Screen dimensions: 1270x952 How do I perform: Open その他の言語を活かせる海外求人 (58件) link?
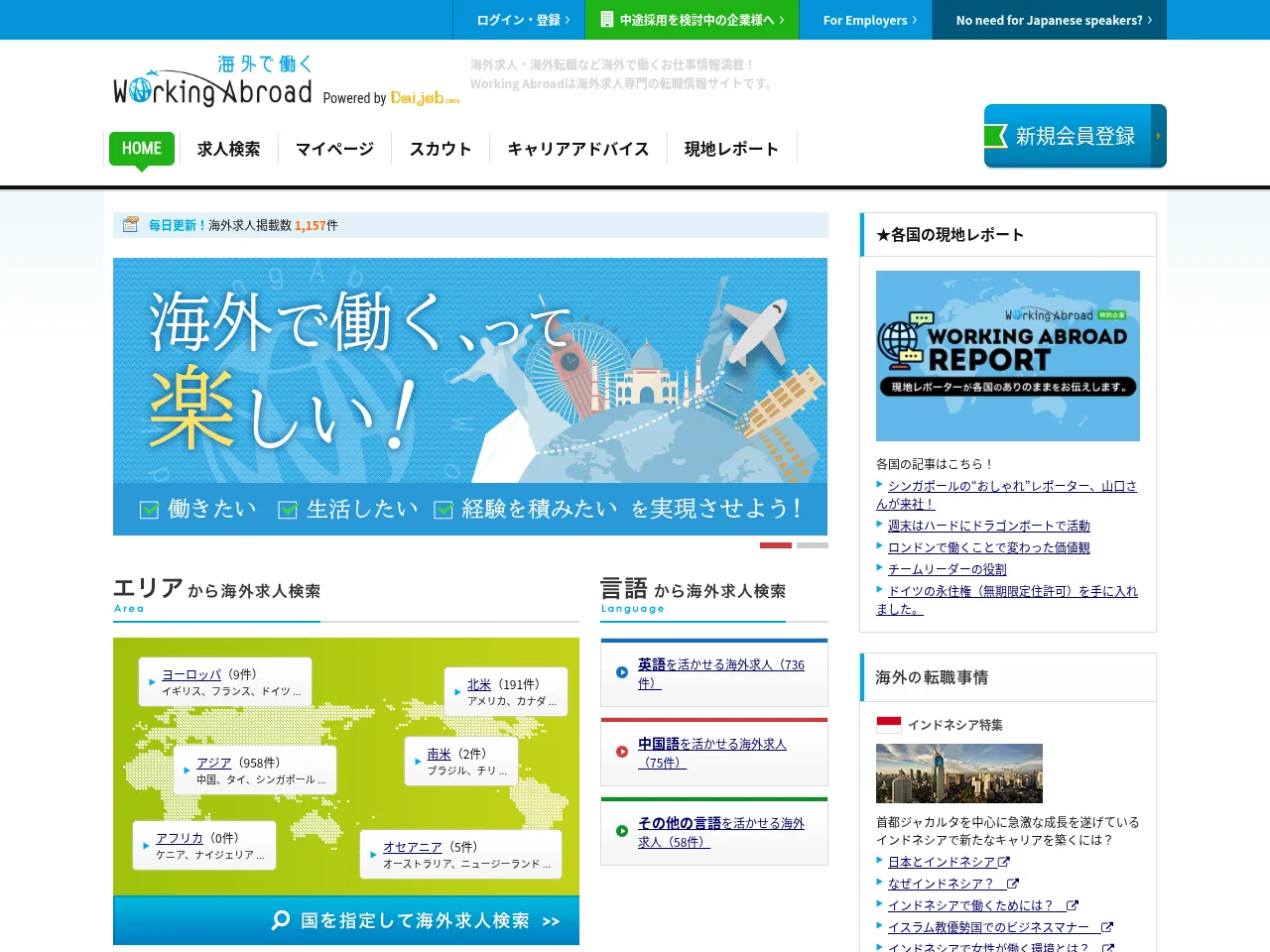pyautogui.click(x=721, y=832)
